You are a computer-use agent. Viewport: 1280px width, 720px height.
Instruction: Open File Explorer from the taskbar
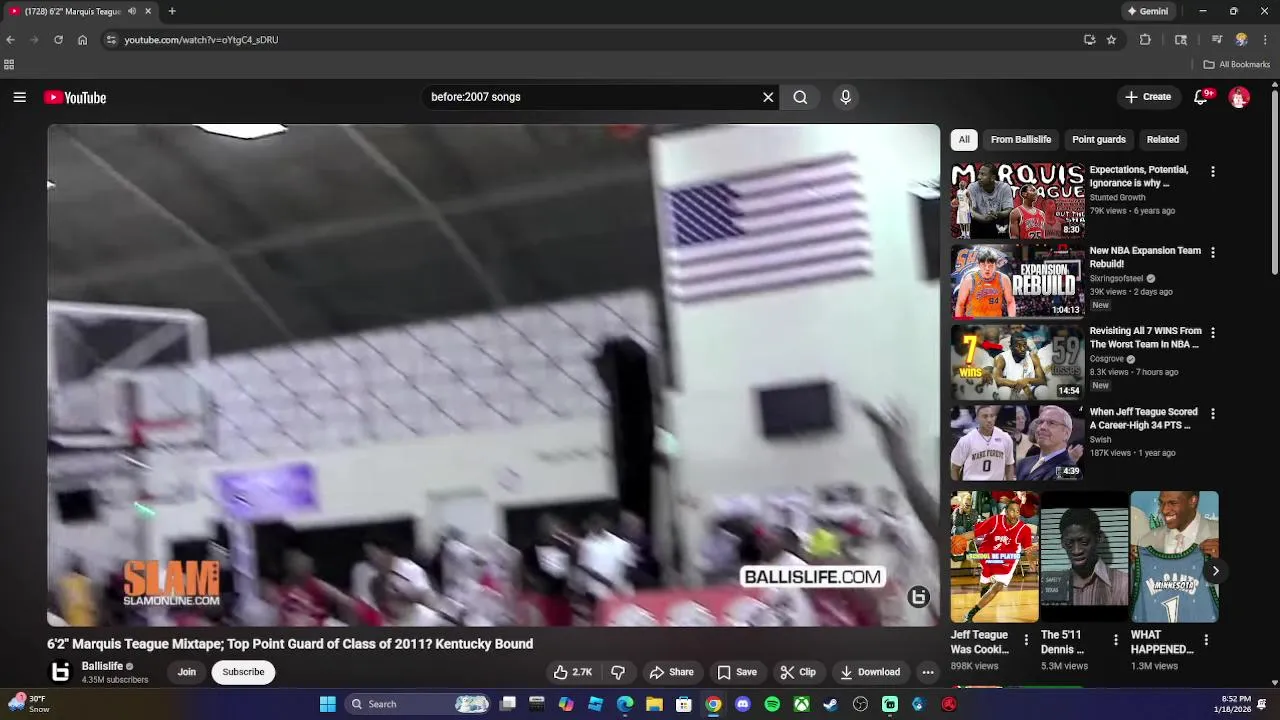click(x=654, y=704)
